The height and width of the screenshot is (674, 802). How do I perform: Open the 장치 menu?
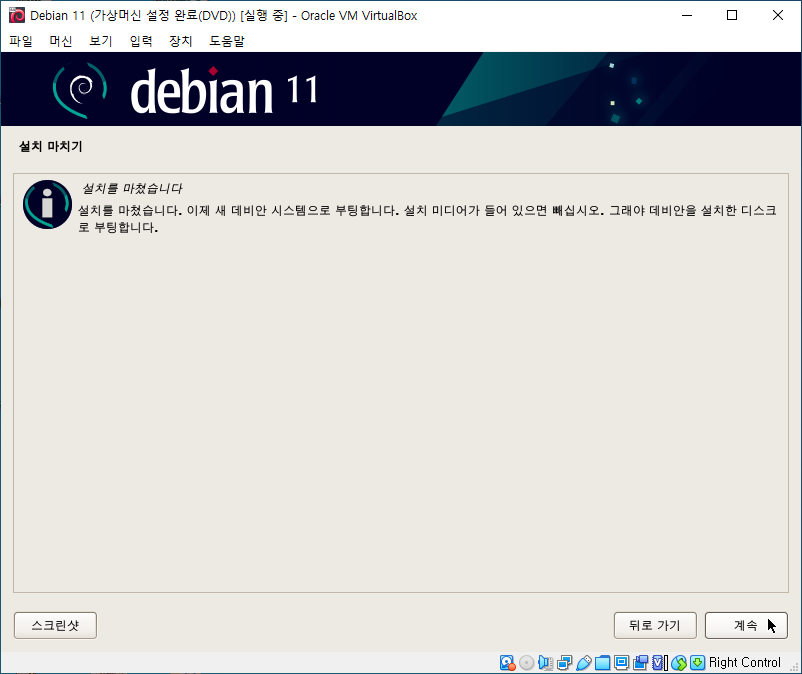pos(181,41)
